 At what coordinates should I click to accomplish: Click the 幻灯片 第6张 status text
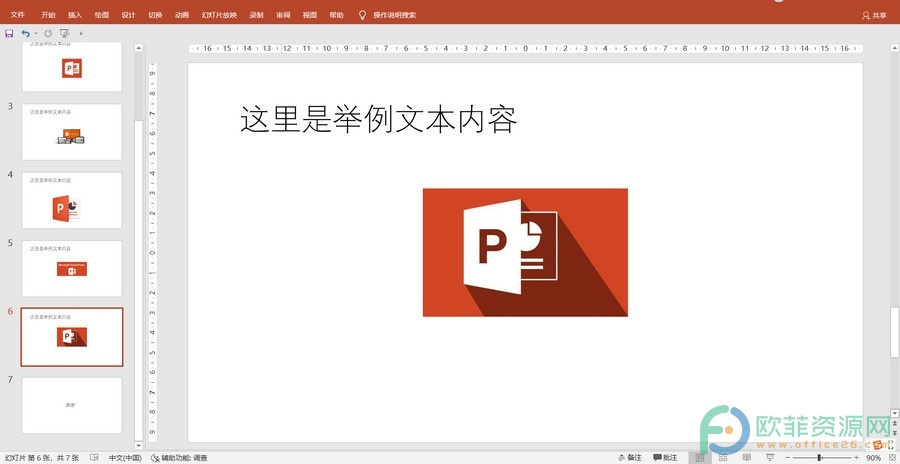pyautogui.click(x=41, y=458)
